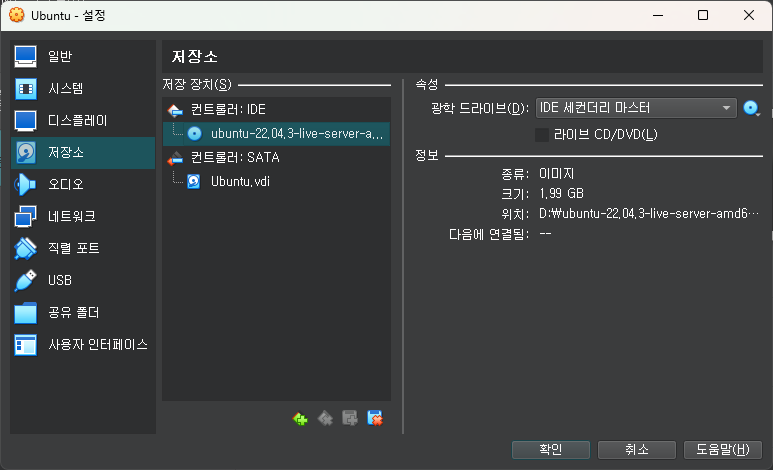Image resolution: width=773 pixels, height=470 pixels.
Task: Click the SATA controller icon
Action: (x=175, y=158)
